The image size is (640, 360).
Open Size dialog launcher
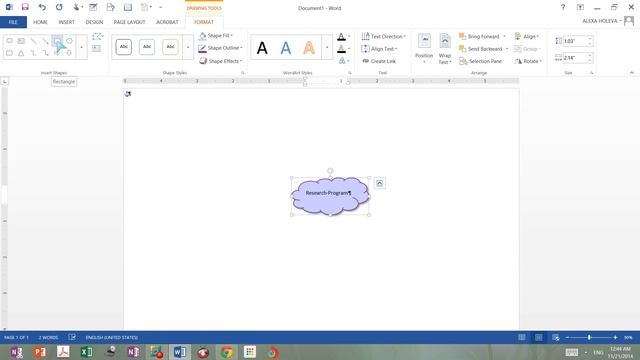point(591,73)
